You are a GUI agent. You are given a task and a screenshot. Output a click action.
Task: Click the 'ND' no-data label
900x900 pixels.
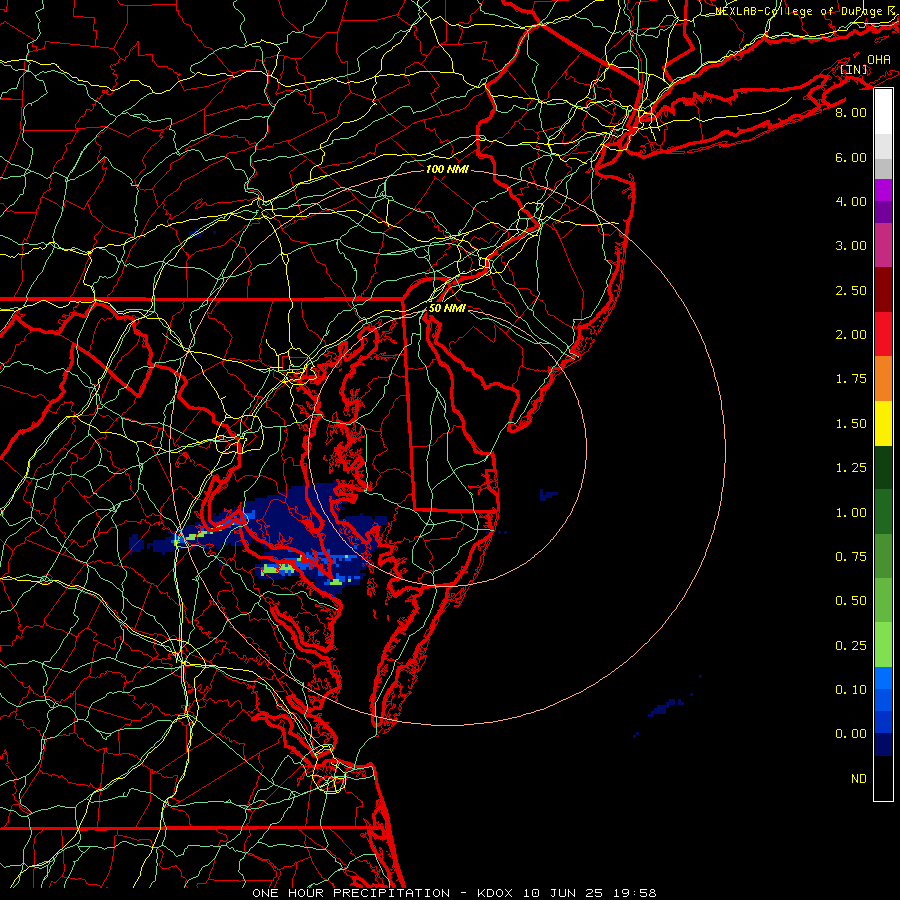(859, 779)
